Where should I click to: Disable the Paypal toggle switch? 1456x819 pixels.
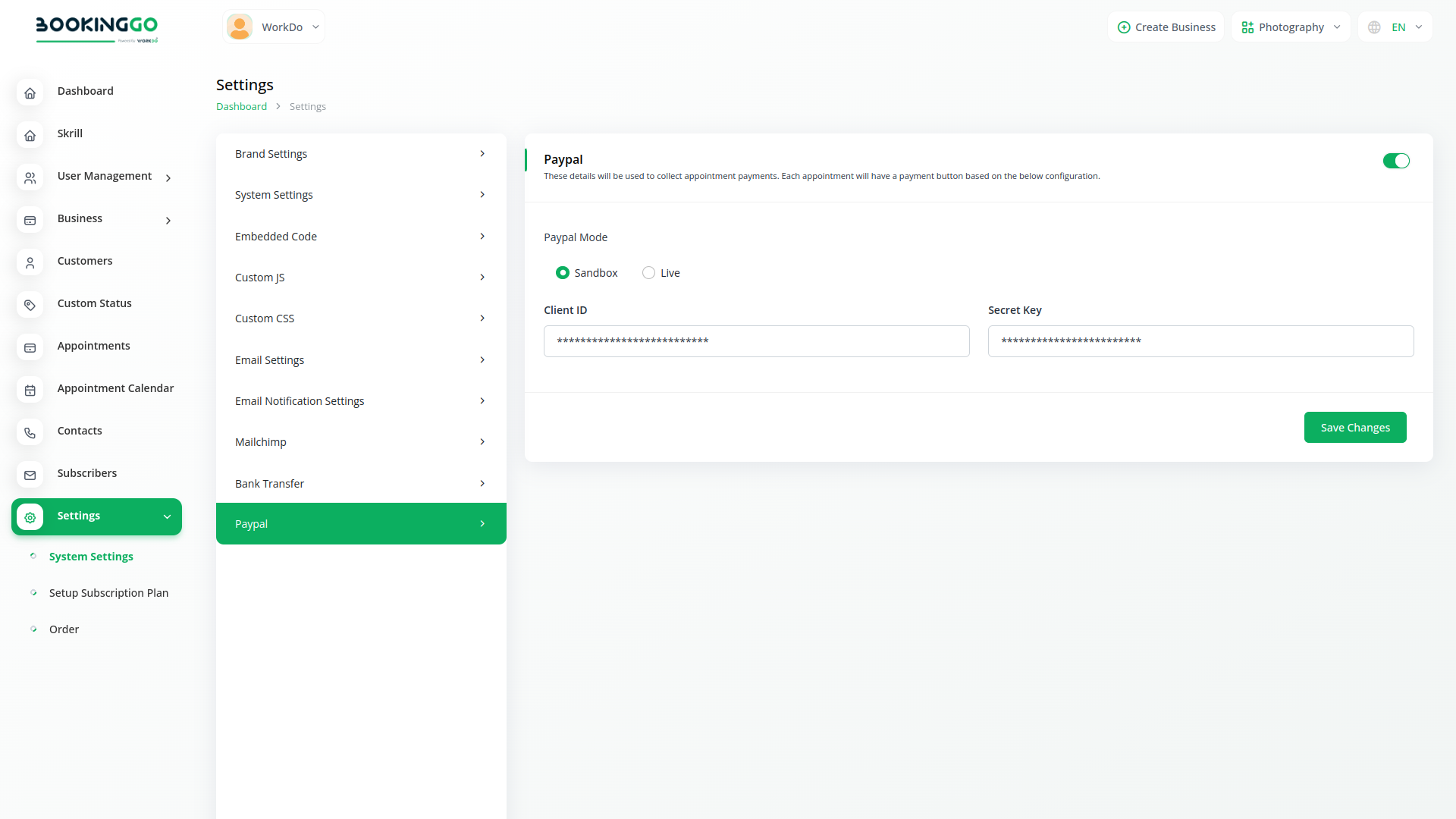(x=1395, y=161)
